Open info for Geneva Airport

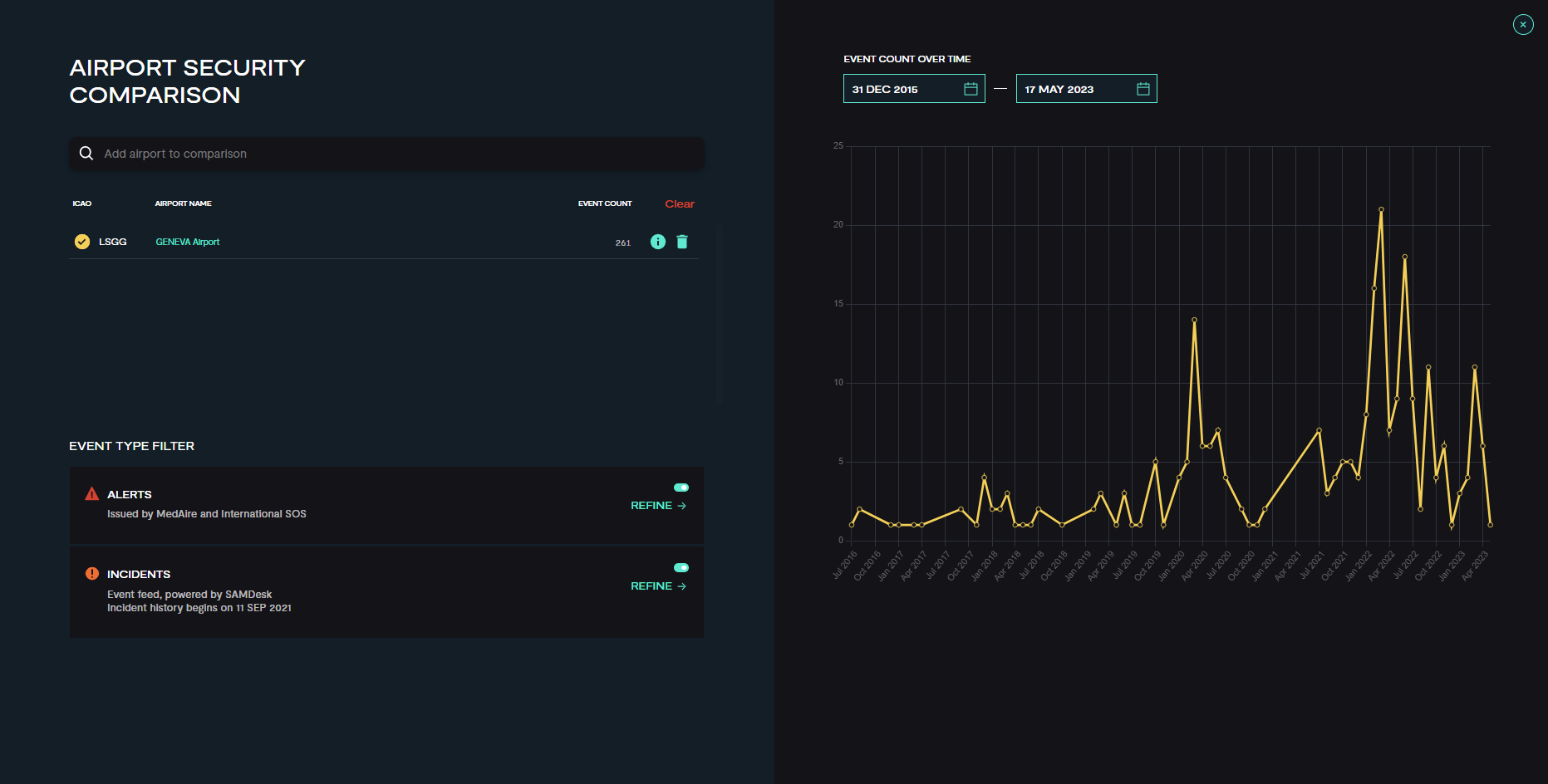[657, 242]
